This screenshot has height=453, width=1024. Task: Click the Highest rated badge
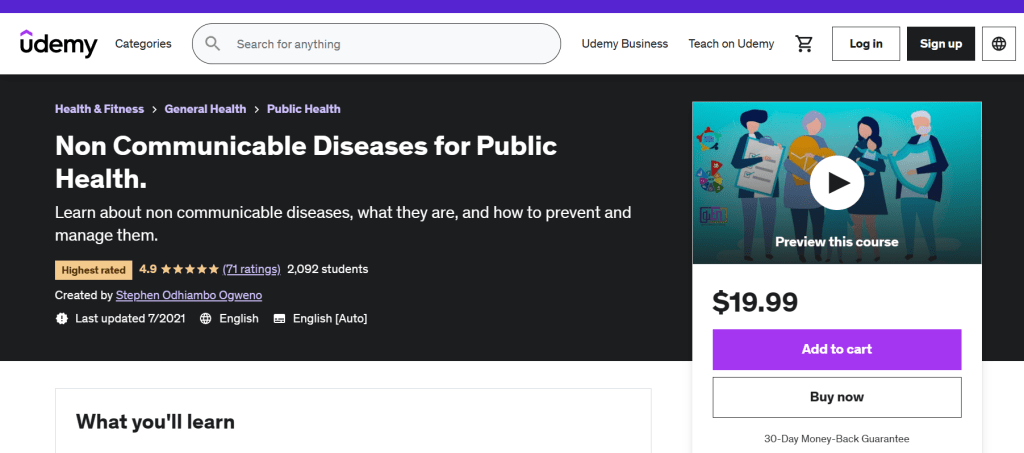pyautogui.click(x=94, y=269)
